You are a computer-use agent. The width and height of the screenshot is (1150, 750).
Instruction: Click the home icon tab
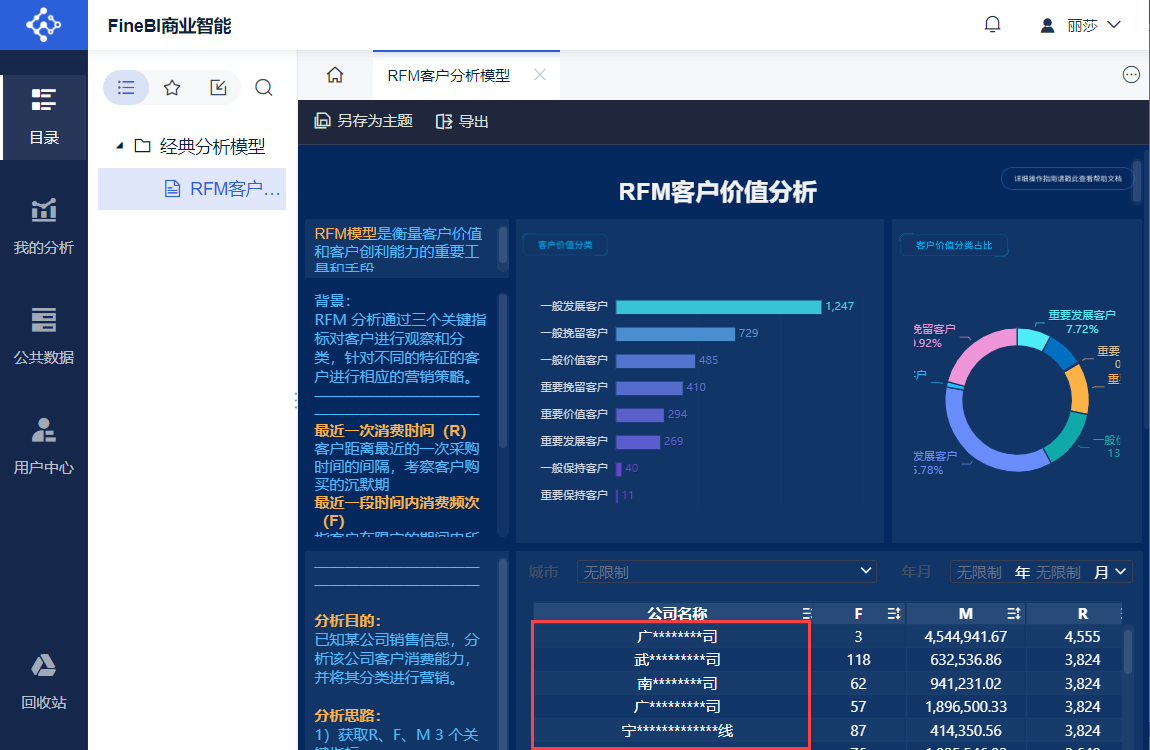coord(335,75)
